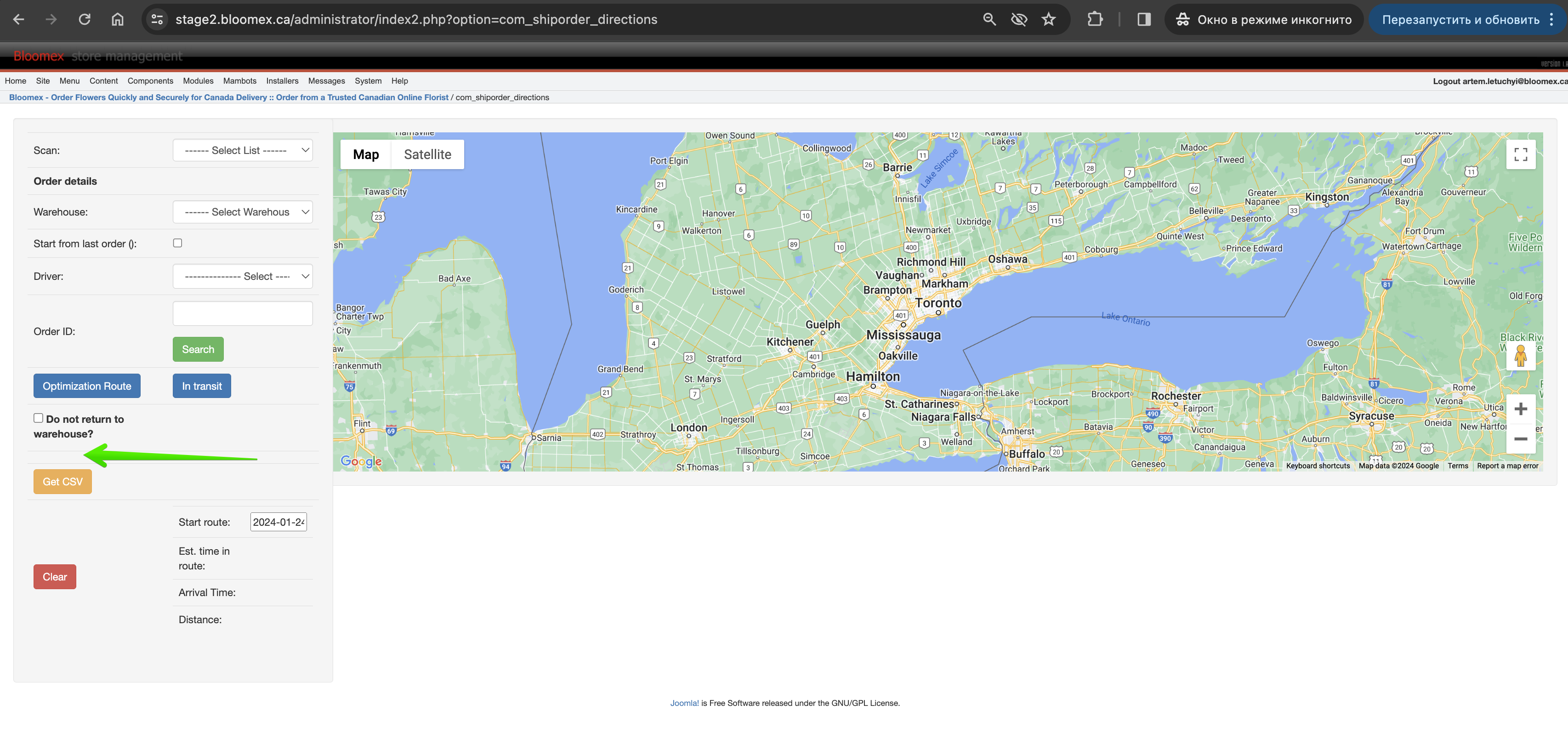This screenshot has height=739, width=1568.
Task: Go back with the browser back arrow
Action: [19, 19]
